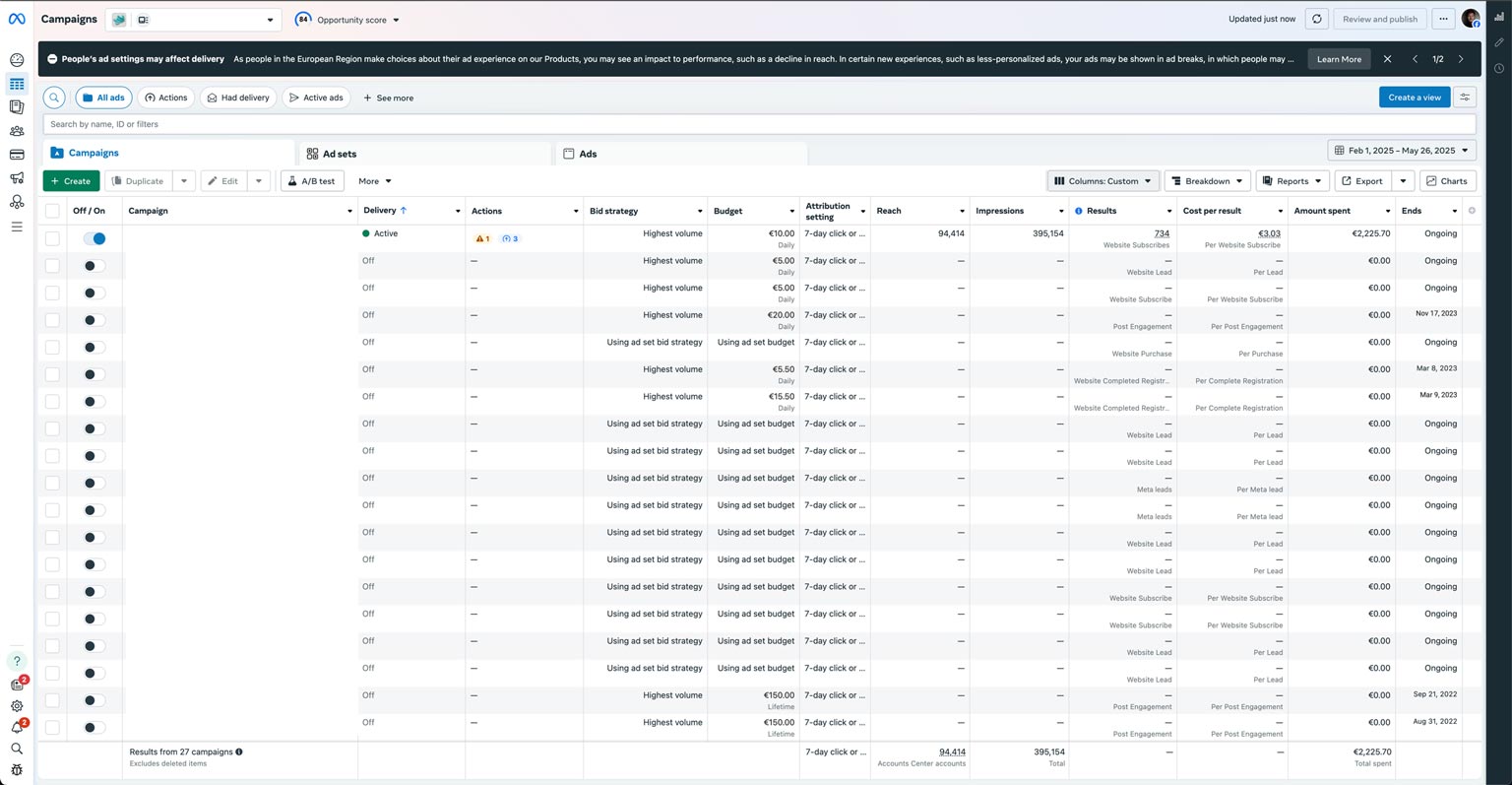1512x785 pixels.
Task: Open the Ads reporting pages icon in the left sidebar
Action: pos(17,106)
